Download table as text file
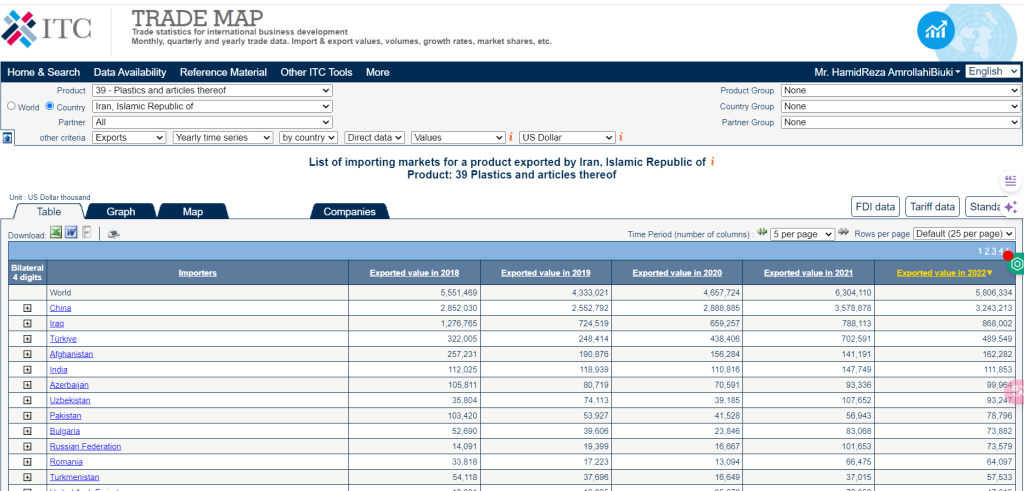Viewport: 1024px width, 491px height. (86, 232)
